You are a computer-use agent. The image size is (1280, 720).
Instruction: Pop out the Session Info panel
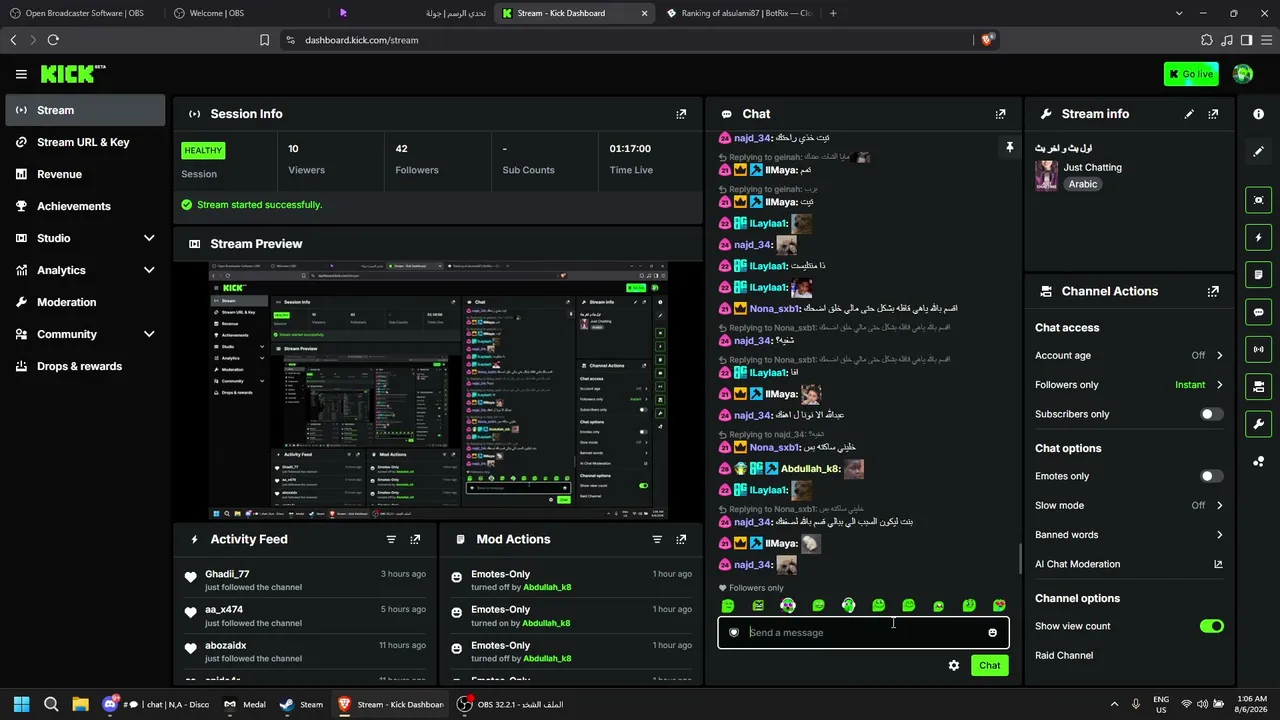681,114
